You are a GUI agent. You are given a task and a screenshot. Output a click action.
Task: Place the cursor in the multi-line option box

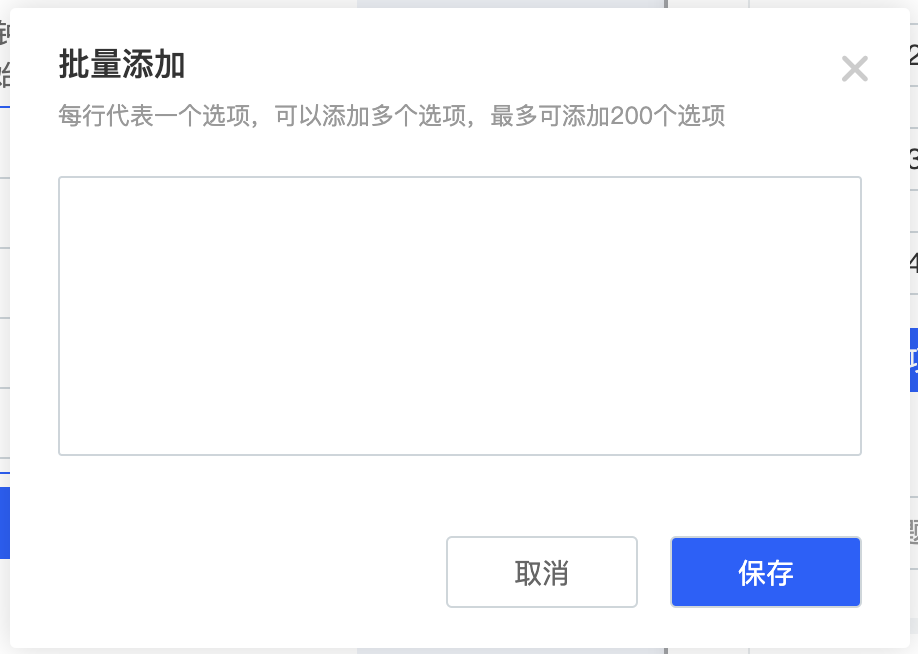click(460, 316)
